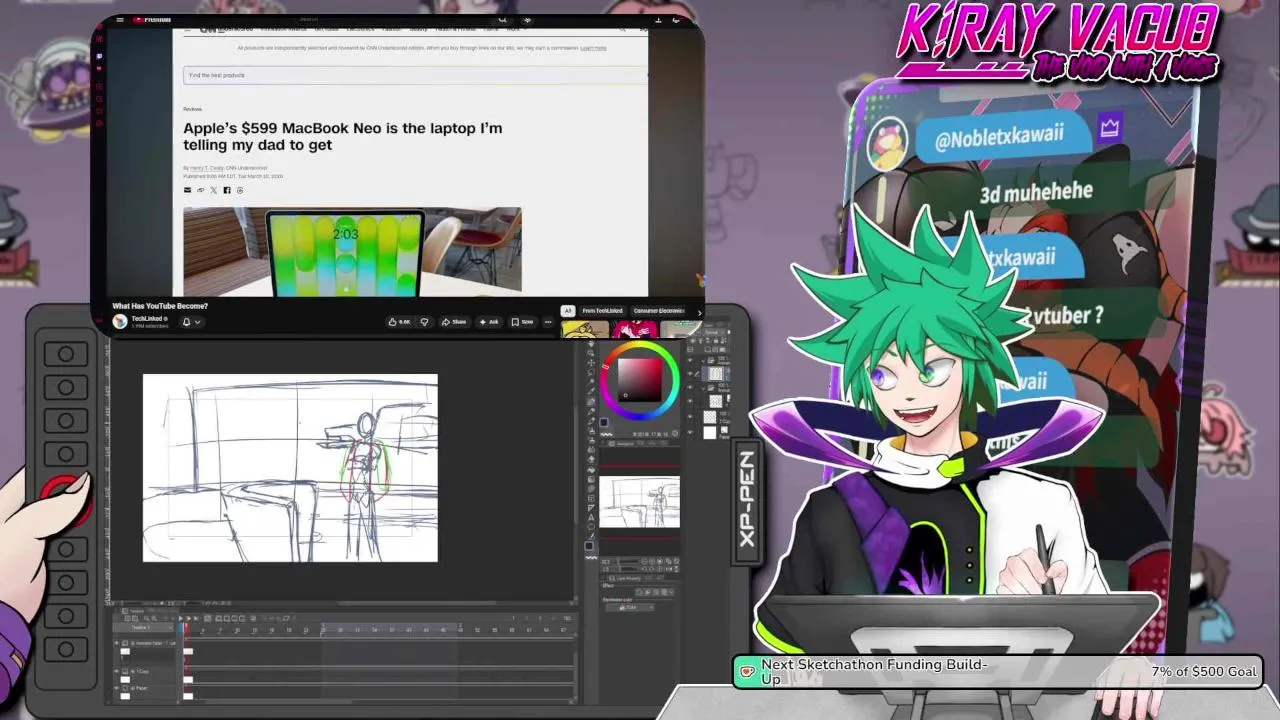Hide the animation folder track in timeline
Screen dimensions: 1280x720
[x=116, y=643]
